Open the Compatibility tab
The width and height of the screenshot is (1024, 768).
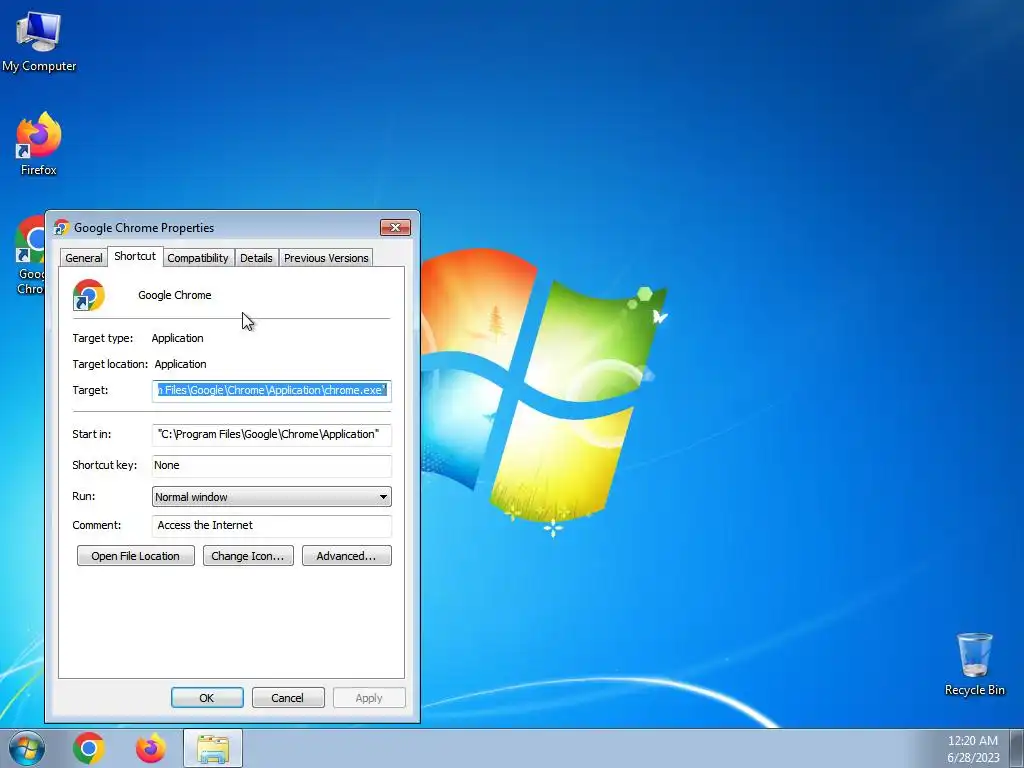pyautogui.click(x=198, y=258)
